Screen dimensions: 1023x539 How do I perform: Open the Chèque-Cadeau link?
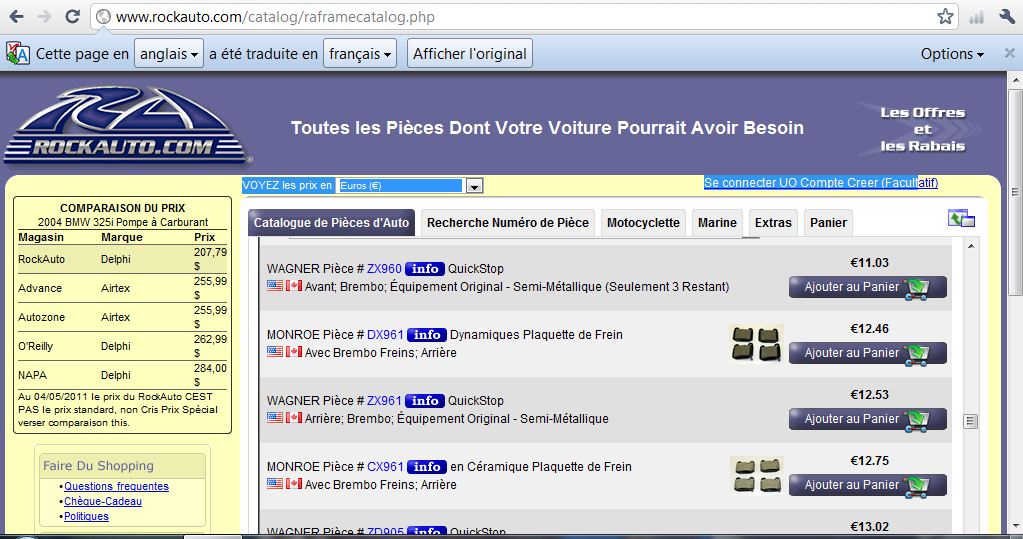click(102, 501)
